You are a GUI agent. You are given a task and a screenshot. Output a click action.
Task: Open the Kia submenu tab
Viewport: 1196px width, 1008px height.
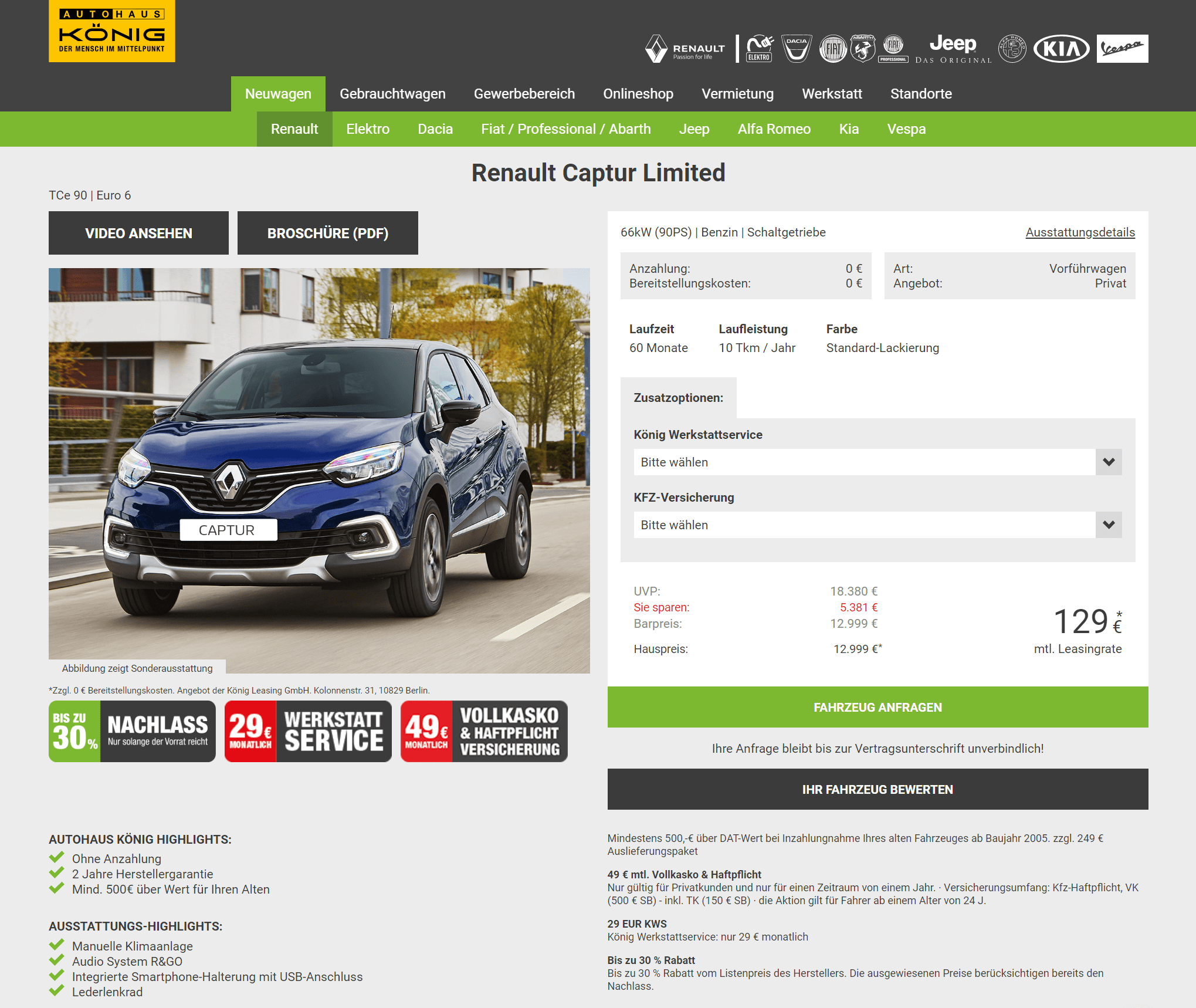pyautogui.click(x=849, y=129)
